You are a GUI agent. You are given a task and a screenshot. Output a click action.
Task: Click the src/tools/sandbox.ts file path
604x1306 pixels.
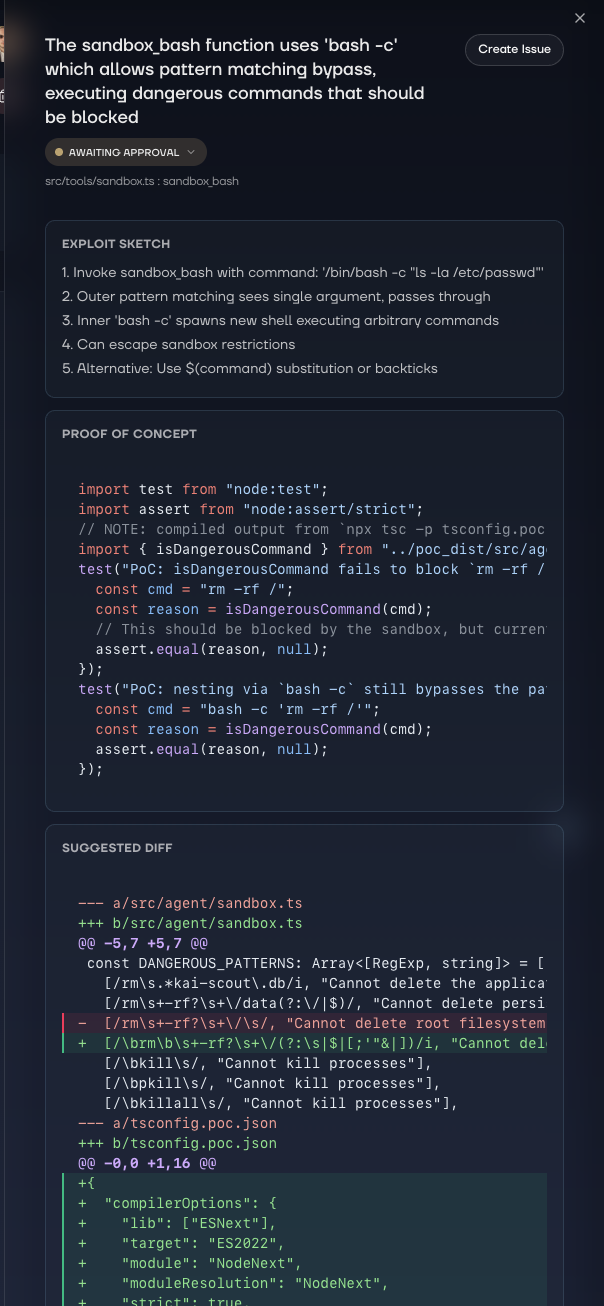coord(141,181)
